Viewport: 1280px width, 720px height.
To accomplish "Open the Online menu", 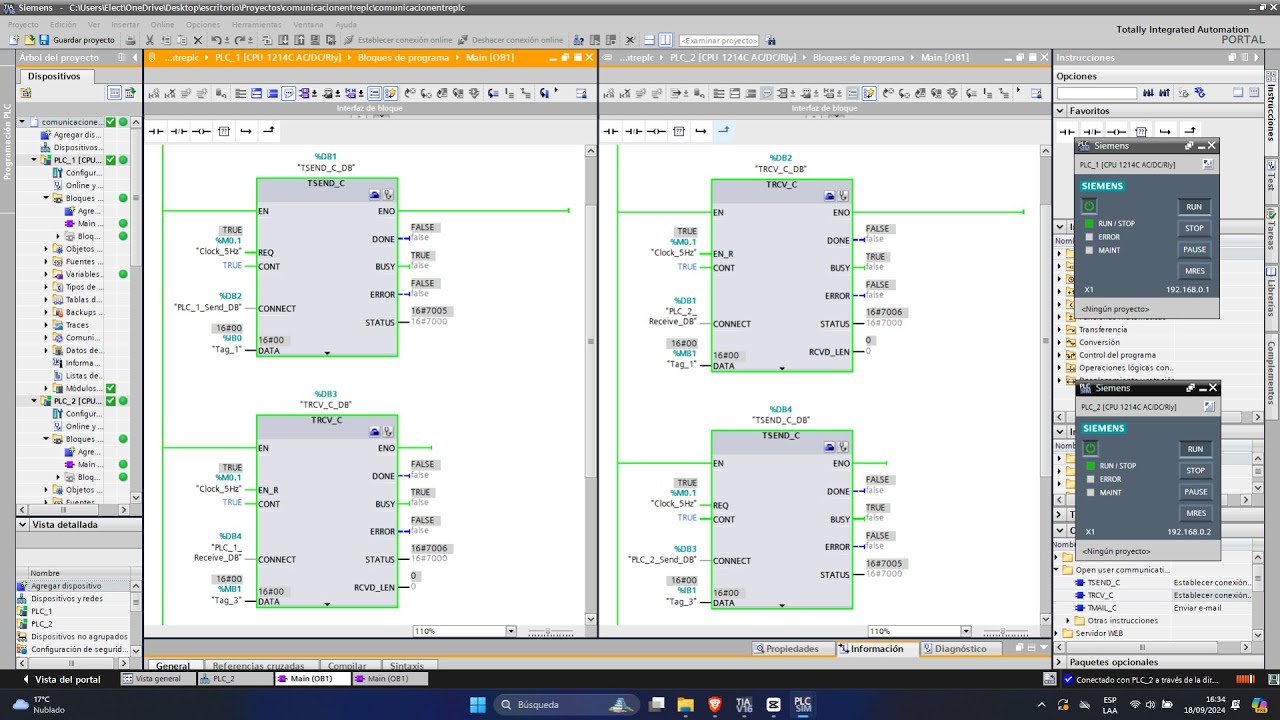I will [x=162, y=24].
